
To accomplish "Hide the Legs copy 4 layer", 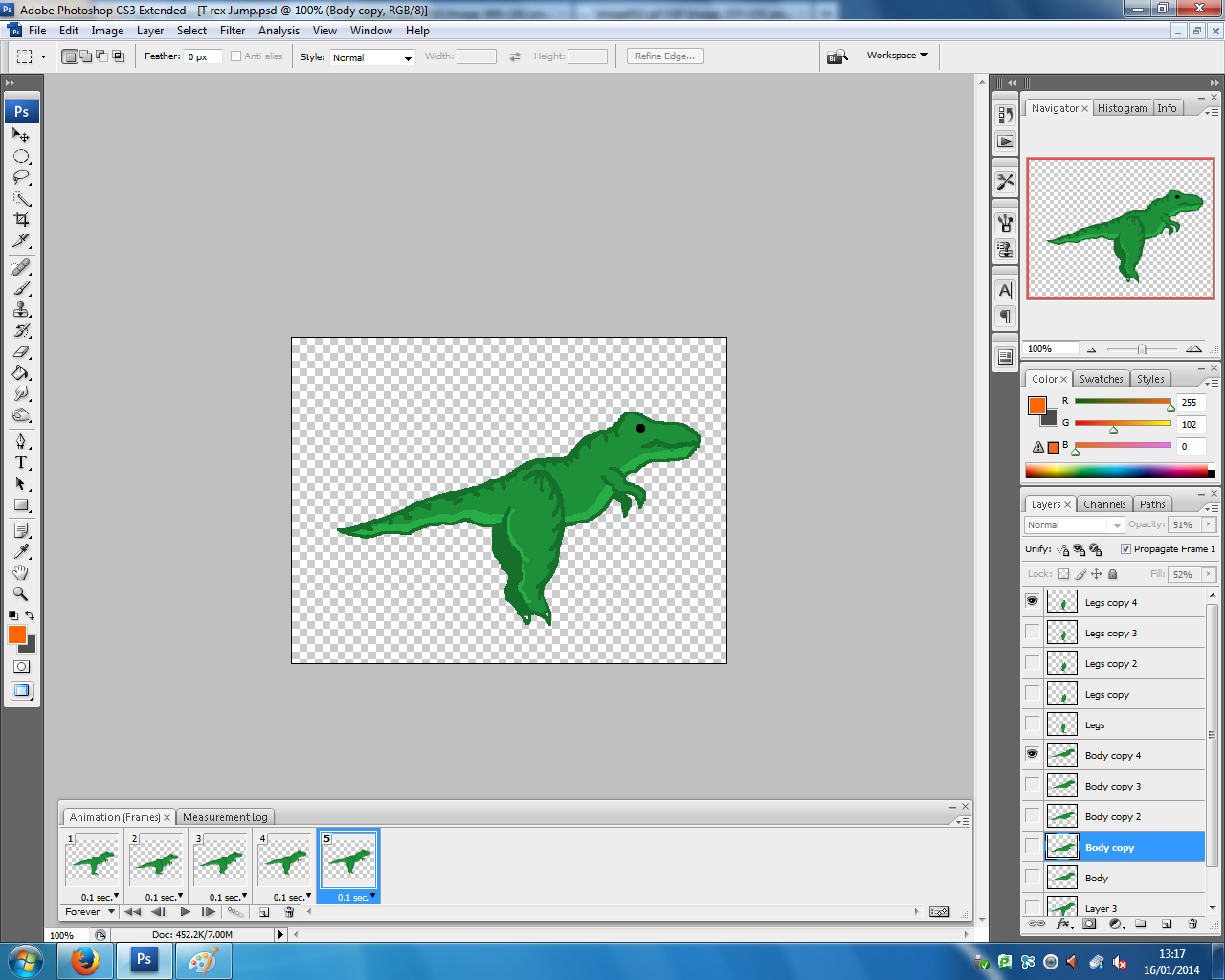I will coord(1032,601).
